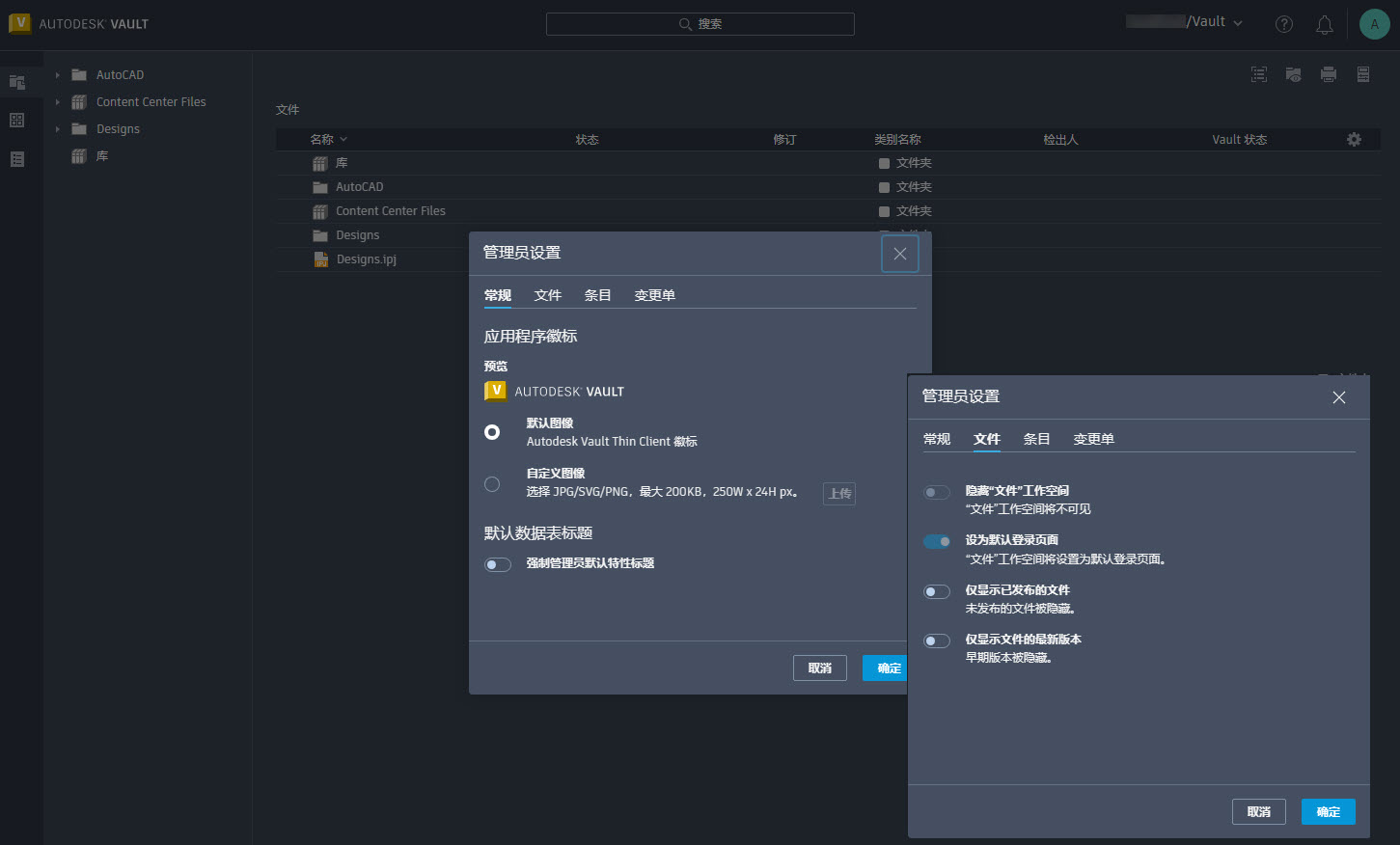1400x845 pixels.
Task: Open the user account avatar labeled A
Action: (1375, 24)
